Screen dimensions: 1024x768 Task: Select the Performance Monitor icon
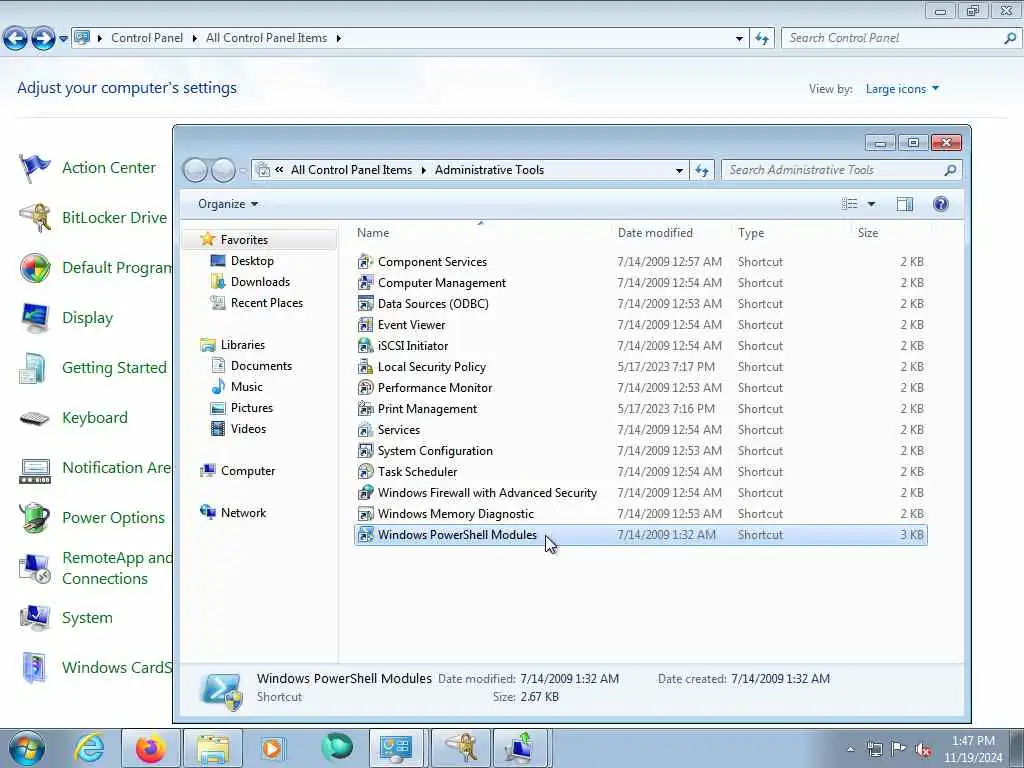(366, 387)
